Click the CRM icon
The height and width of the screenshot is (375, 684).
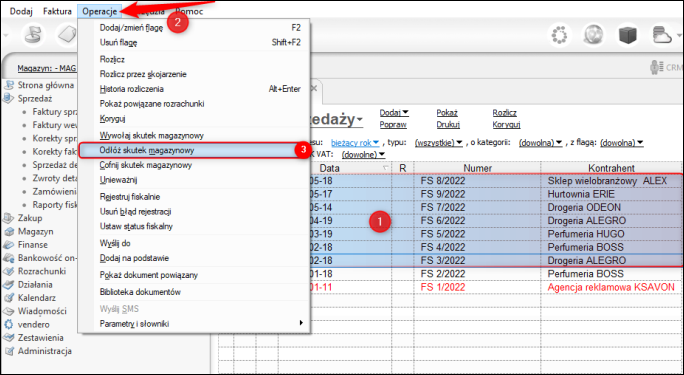(x=656, y=68)
